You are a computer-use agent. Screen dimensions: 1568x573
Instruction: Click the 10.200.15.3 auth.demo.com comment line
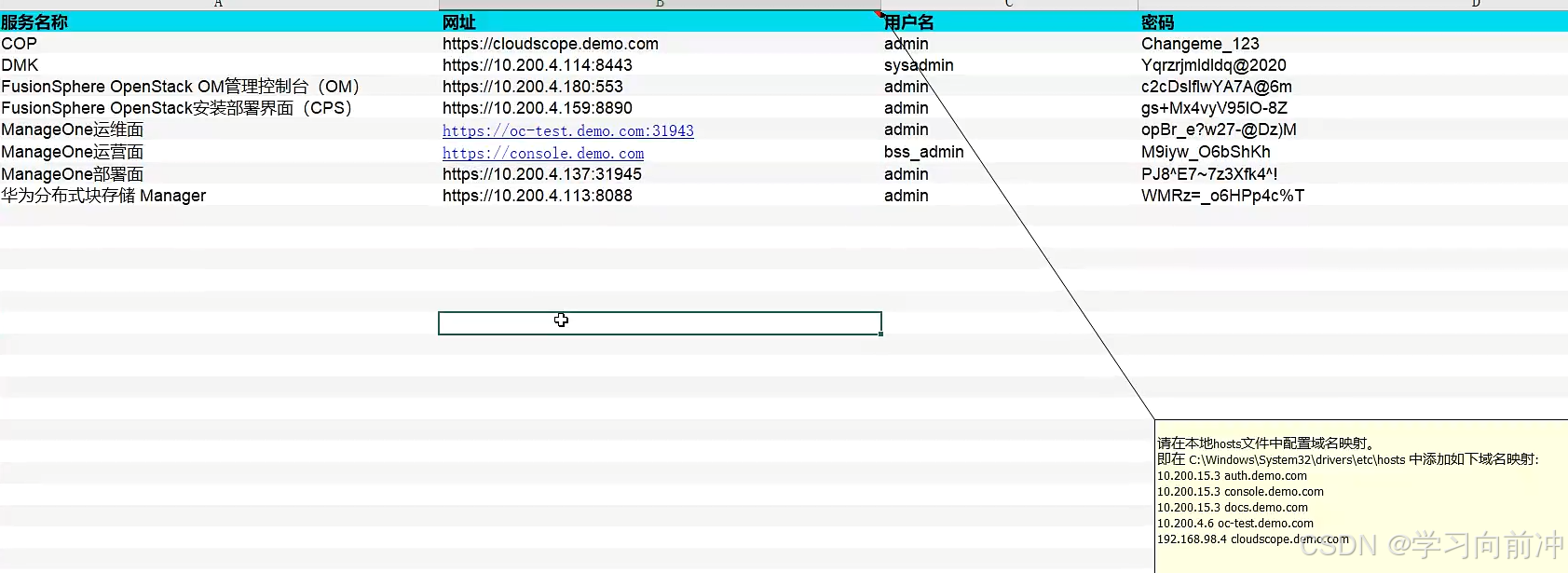[1232, 476]
